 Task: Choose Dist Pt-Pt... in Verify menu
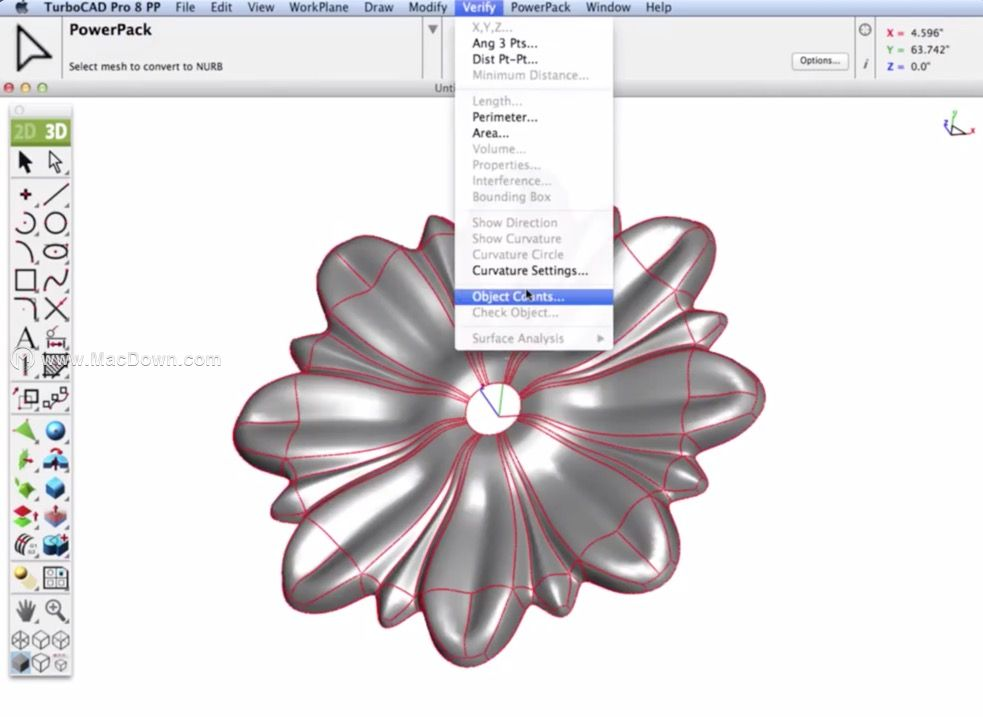pos(534,60)
